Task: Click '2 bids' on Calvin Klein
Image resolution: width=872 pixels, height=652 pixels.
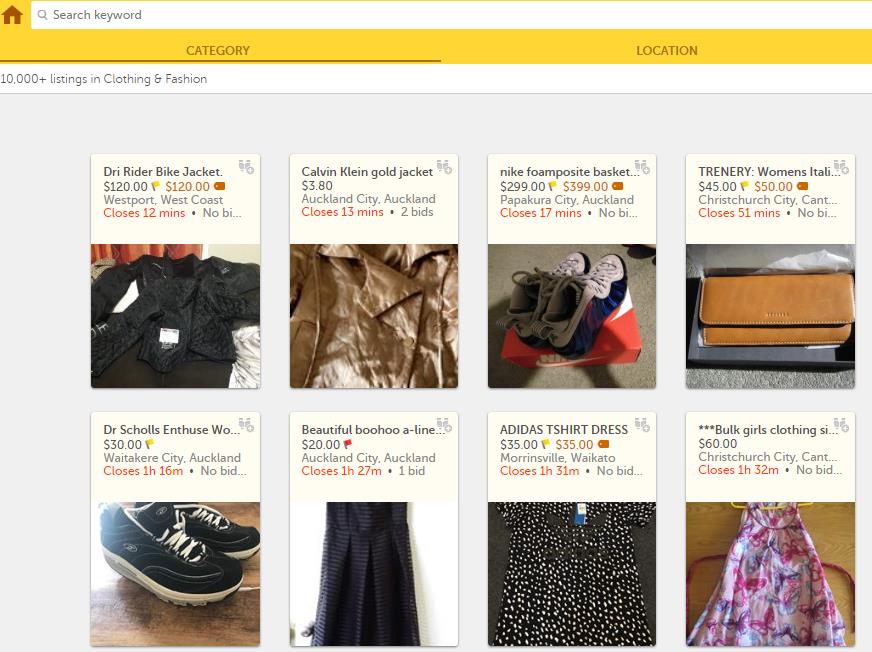Action: 417,211
